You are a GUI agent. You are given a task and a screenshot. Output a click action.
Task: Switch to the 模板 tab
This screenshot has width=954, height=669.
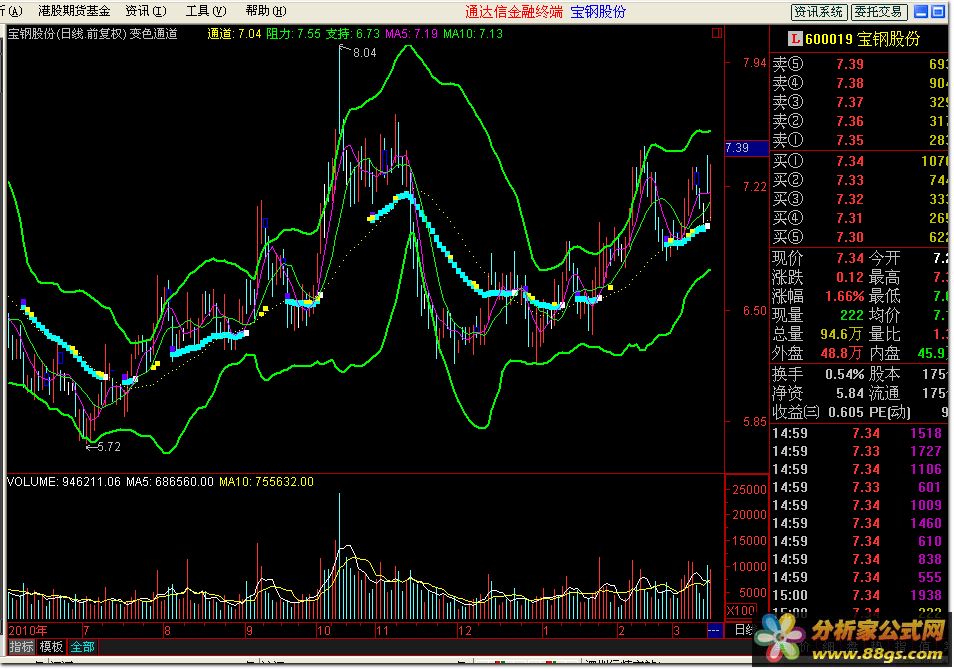51,647
